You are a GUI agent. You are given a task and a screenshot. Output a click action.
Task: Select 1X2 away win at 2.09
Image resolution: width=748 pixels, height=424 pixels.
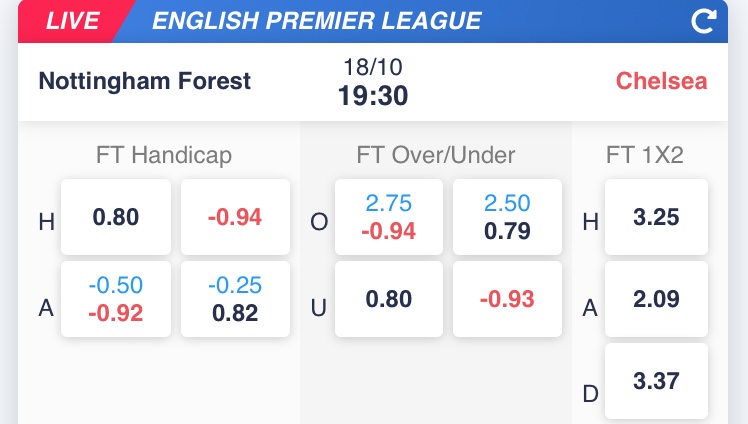[x=657, y=299]
